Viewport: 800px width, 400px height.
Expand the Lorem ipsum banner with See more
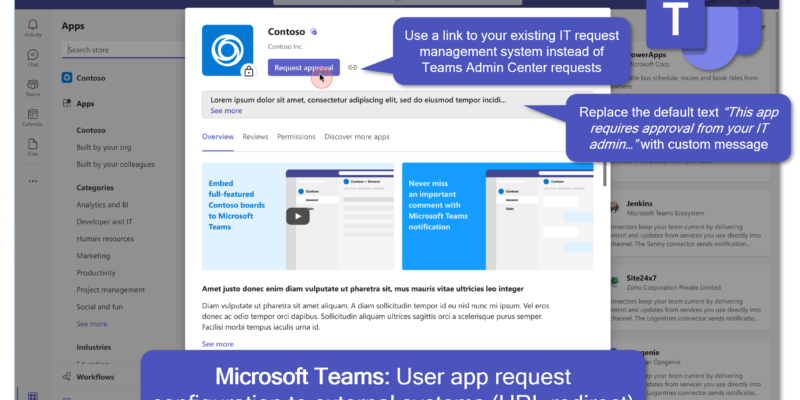(x=226, y=111)
